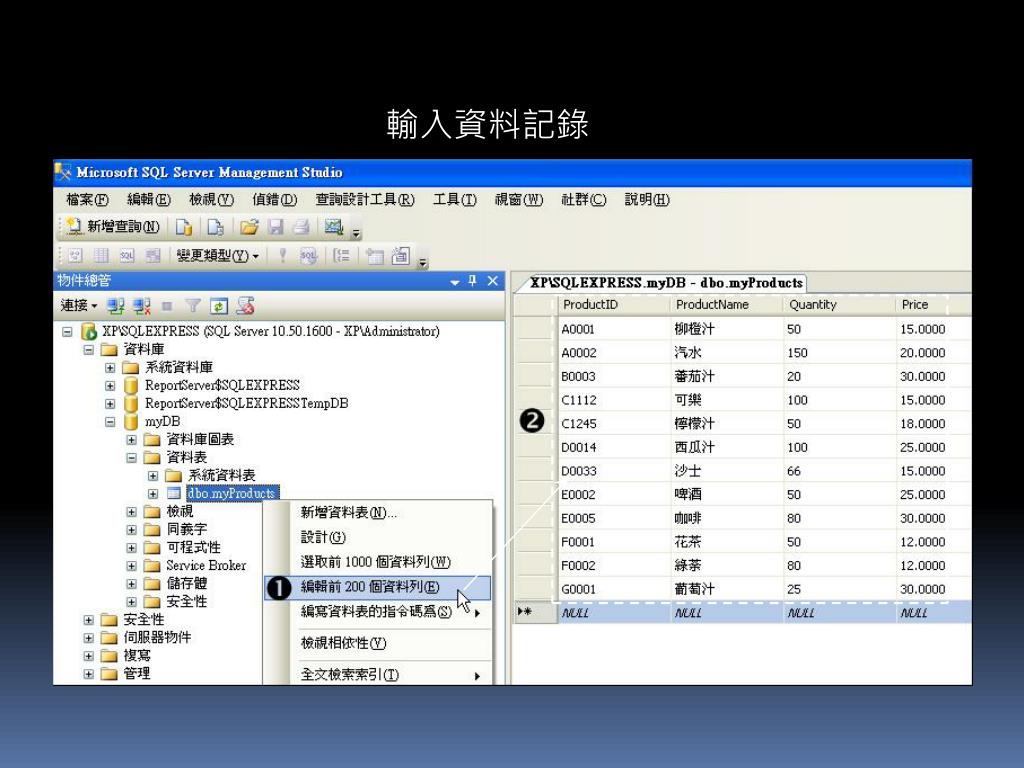This screenshot has width=1024, height=768.
Task: Click the Save floppy disk icon
Action: 276,227
